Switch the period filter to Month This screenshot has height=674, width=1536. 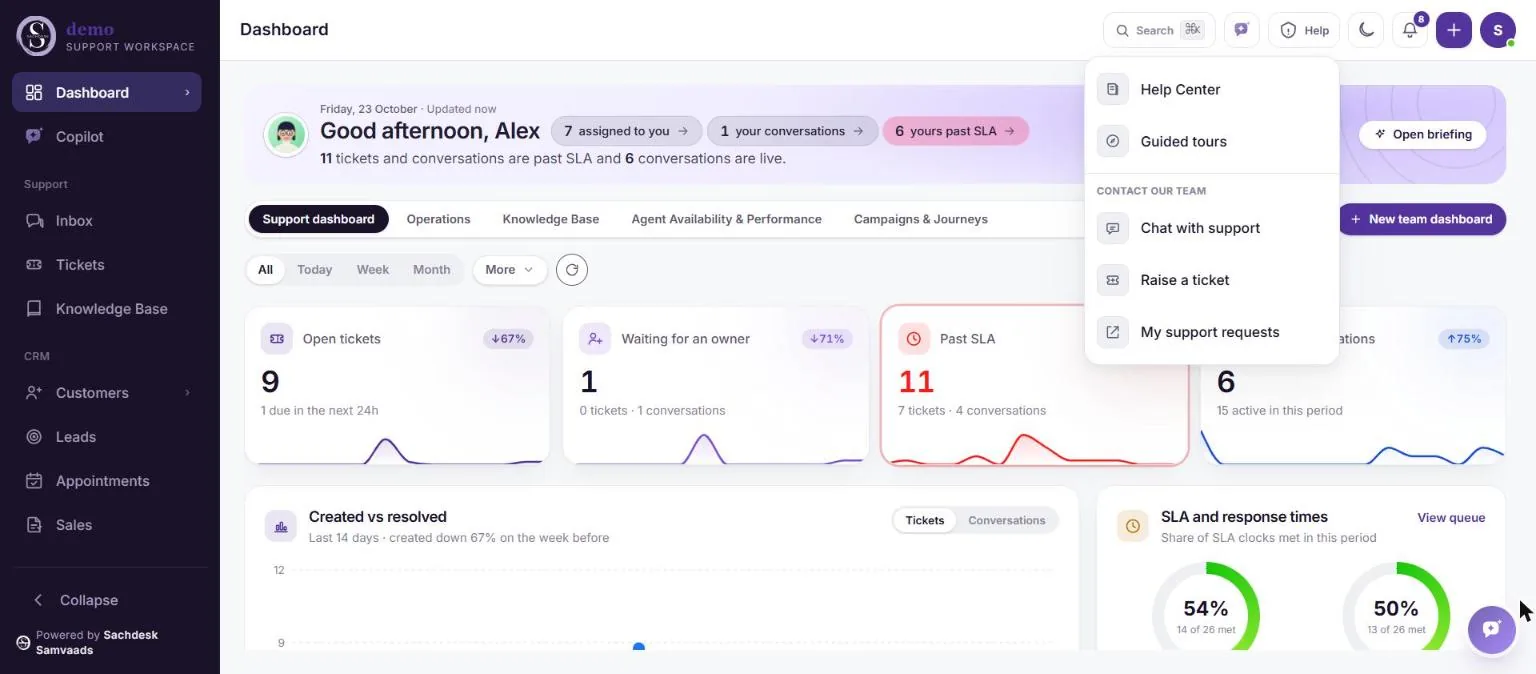point(432,269)
